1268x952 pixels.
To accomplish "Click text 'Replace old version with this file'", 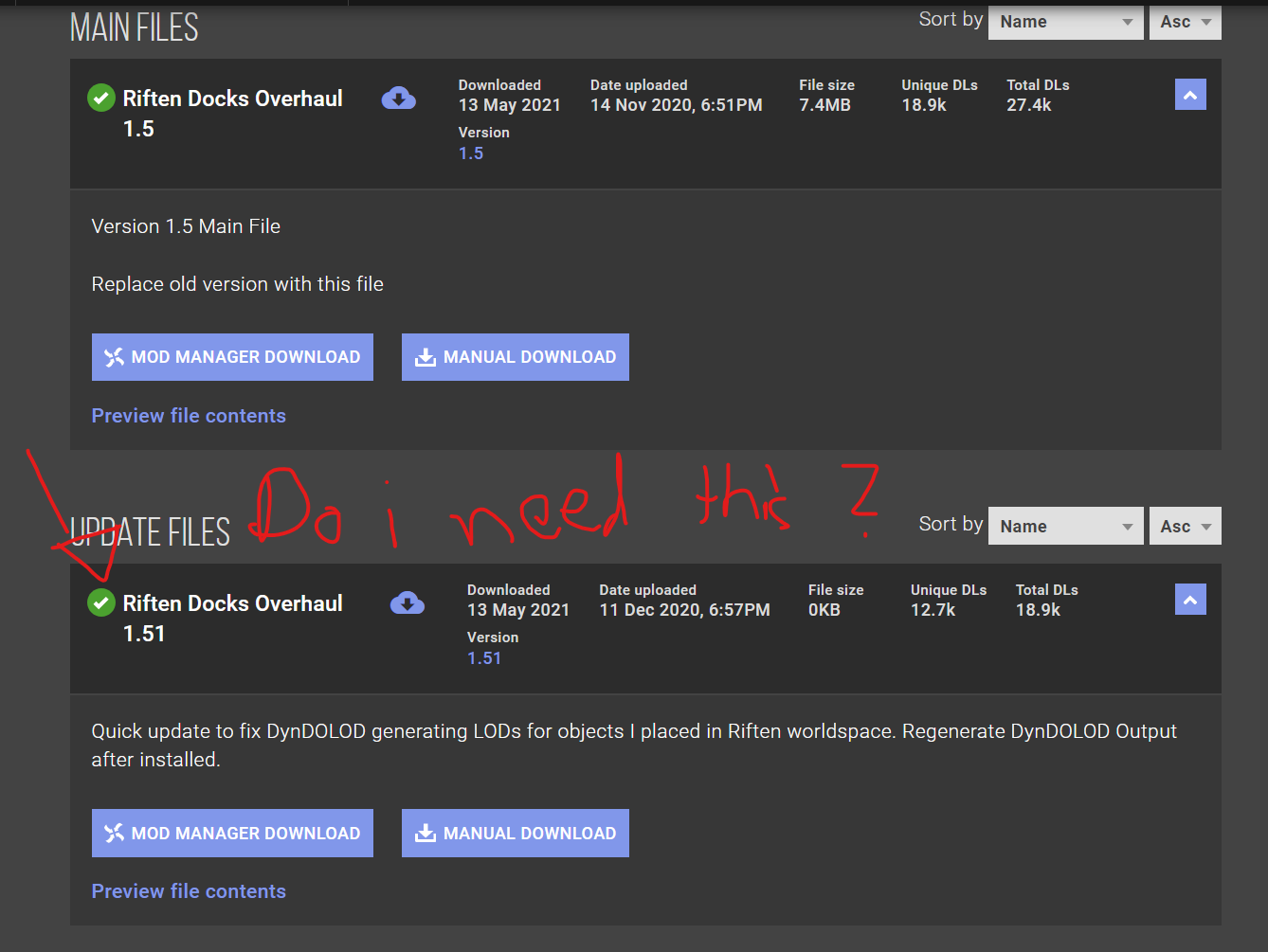I will tap(238, 284).
